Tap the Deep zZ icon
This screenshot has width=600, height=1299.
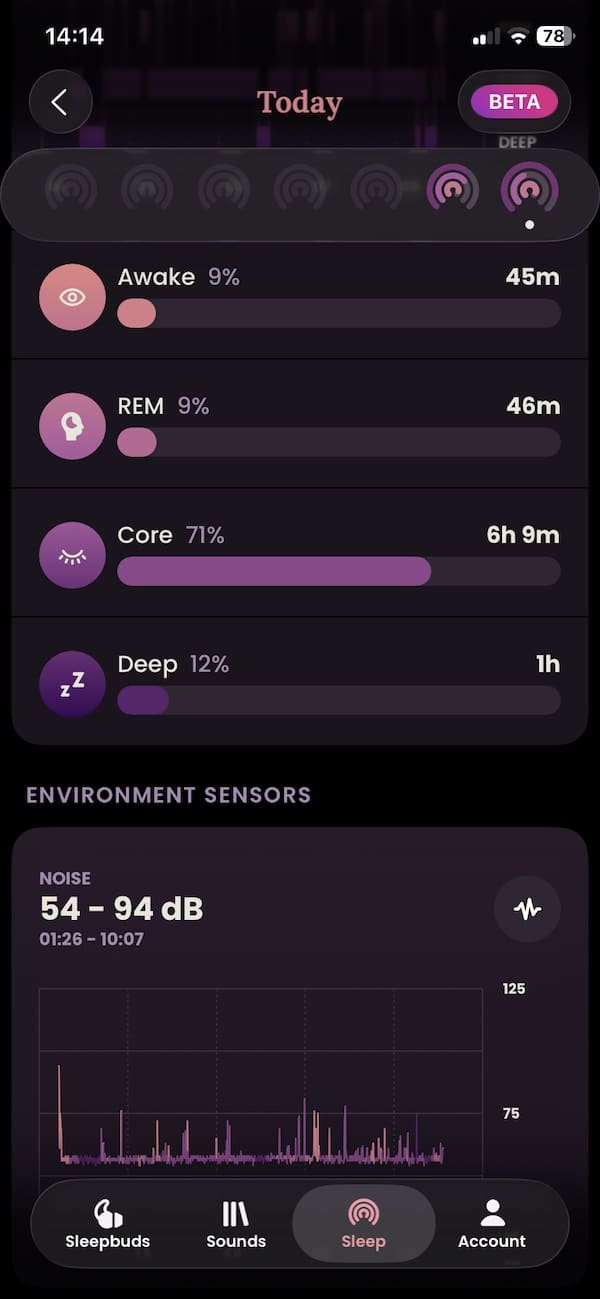point(72,684)
